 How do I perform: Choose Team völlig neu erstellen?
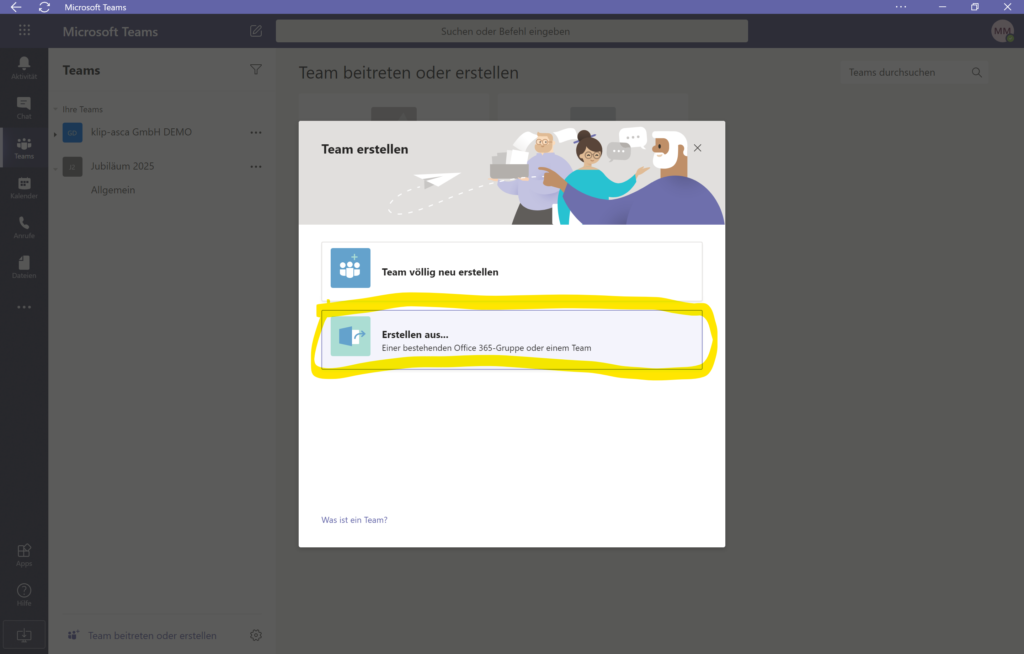(x=511, y=271)
